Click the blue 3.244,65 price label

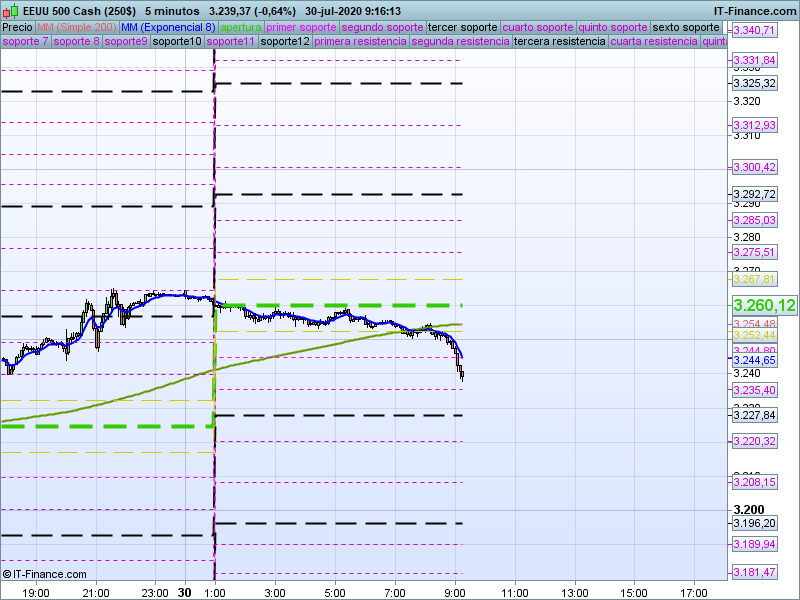pyautogui.click(x=754, y=360)
